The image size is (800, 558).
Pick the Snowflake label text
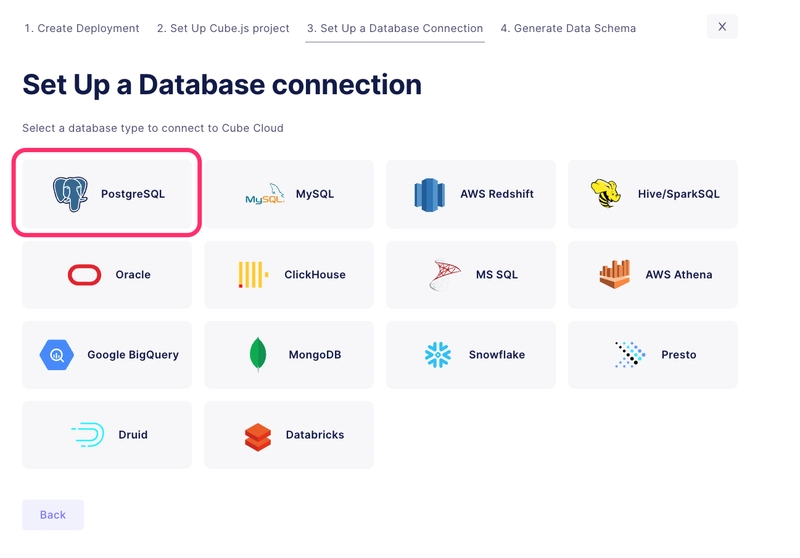(x=497, y=355)
